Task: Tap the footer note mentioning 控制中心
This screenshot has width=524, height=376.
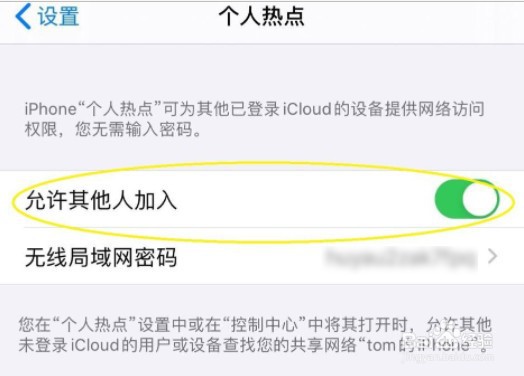Action: point(255,335)
